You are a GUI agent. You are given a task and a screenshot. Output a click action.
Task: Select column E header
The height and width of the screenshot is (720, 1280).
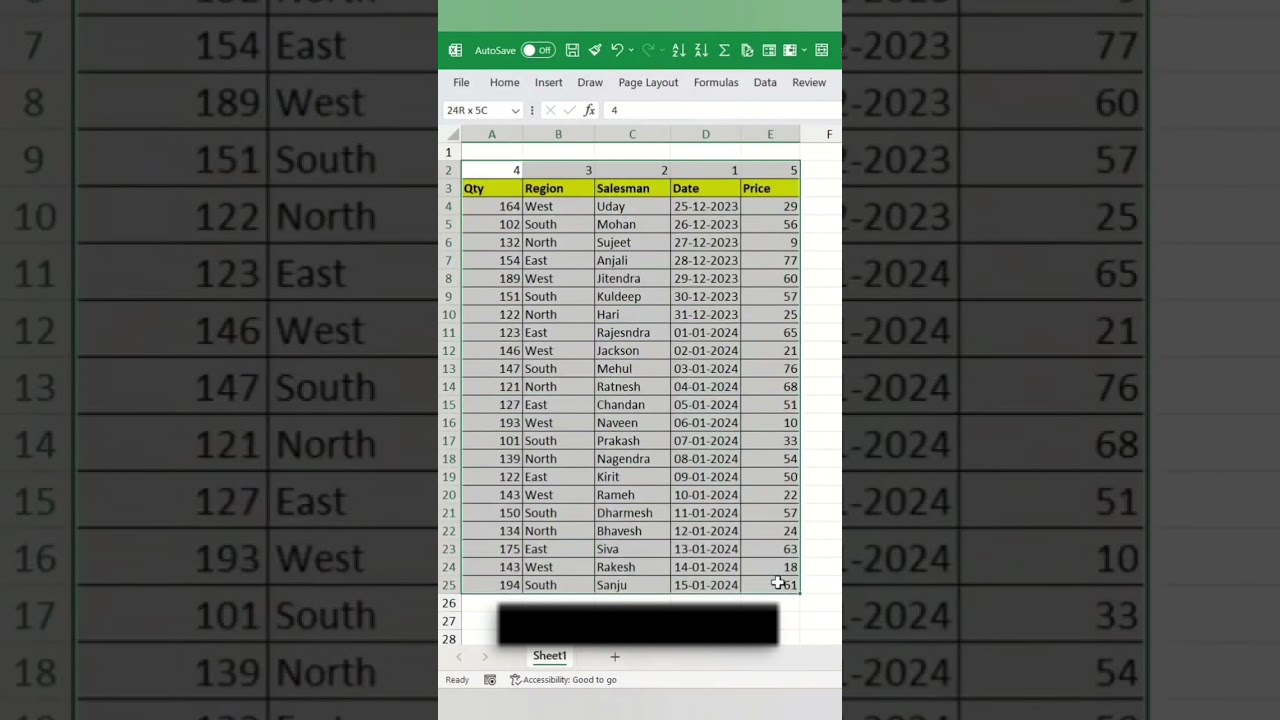click(770, 134)
